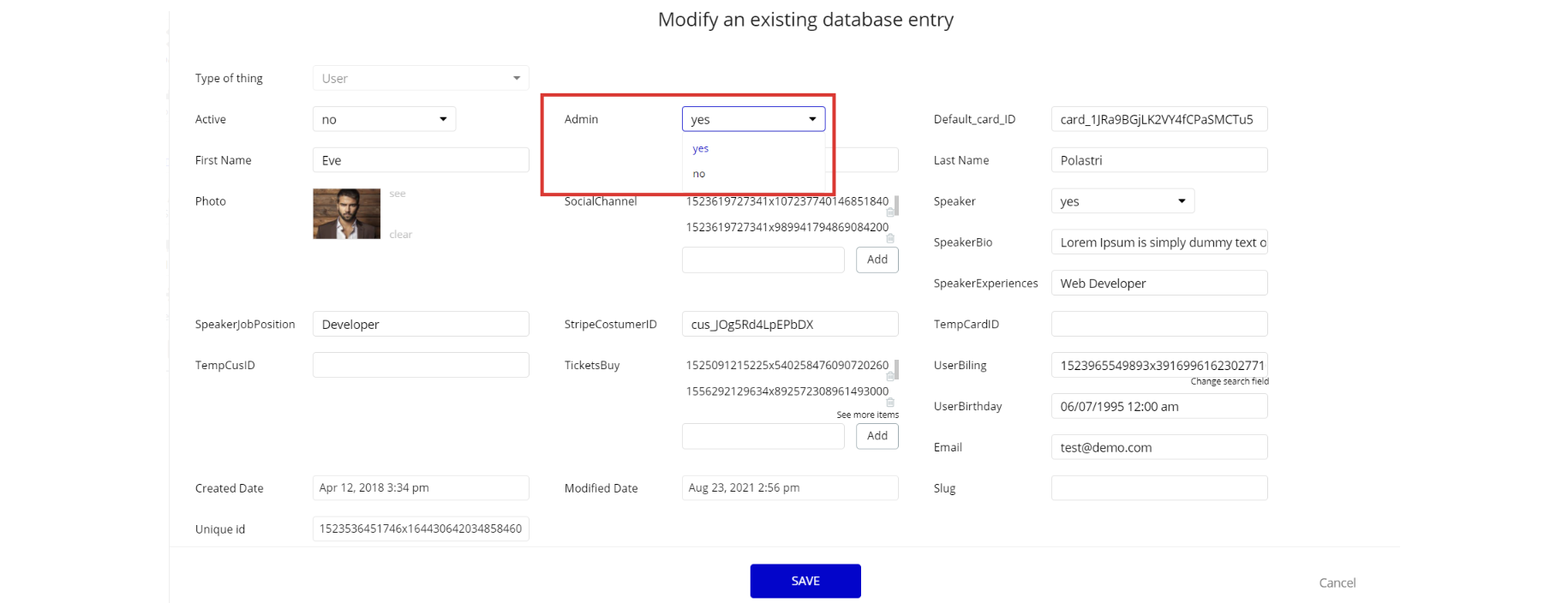Click Add button for TicketsBuy

coord(877,436)
